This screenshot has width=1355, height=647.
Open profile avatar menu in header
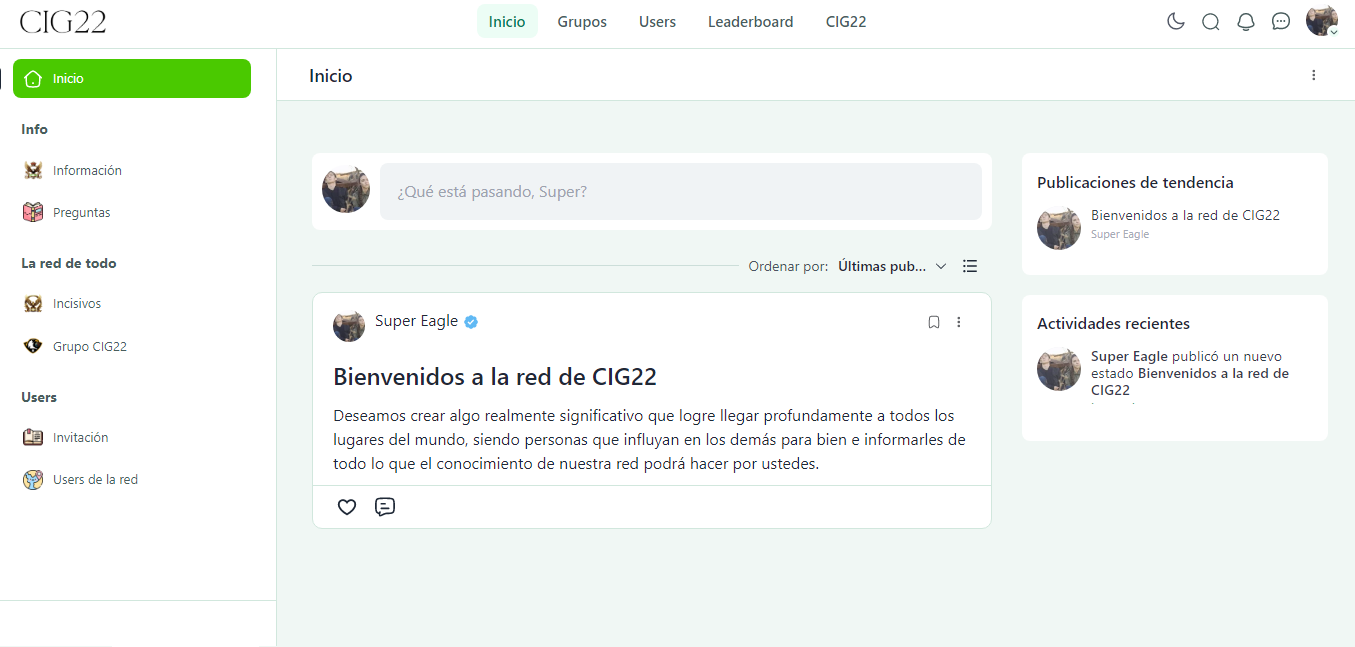1322,21
